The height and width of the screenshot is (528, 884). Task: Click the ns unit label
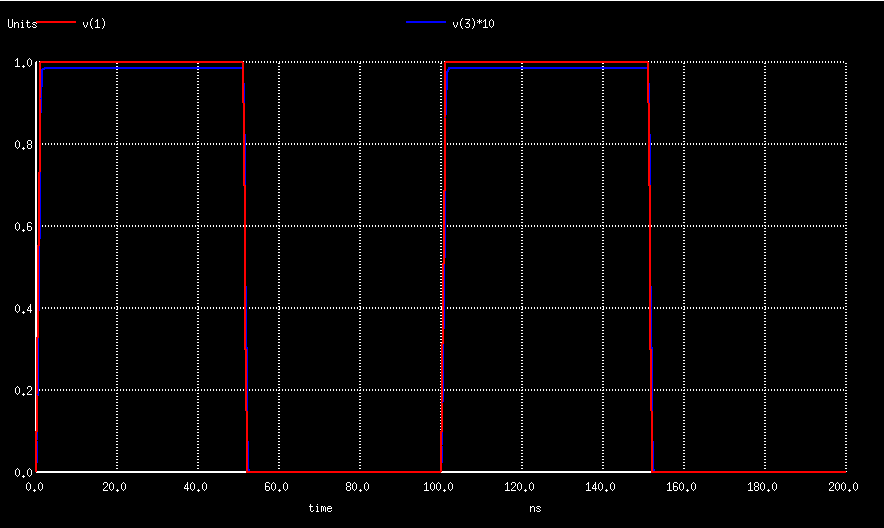pyautogui.click(x=536, y=508)
